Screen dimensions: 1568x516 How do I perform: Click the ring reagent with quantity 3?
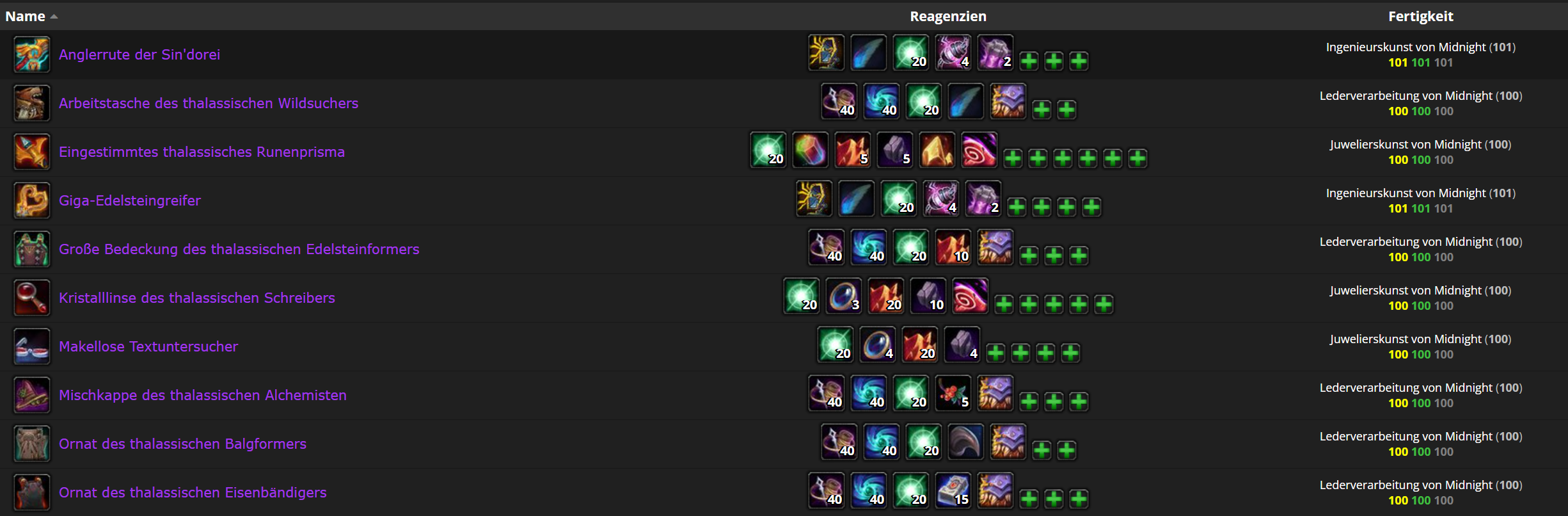tap(844, 296)
